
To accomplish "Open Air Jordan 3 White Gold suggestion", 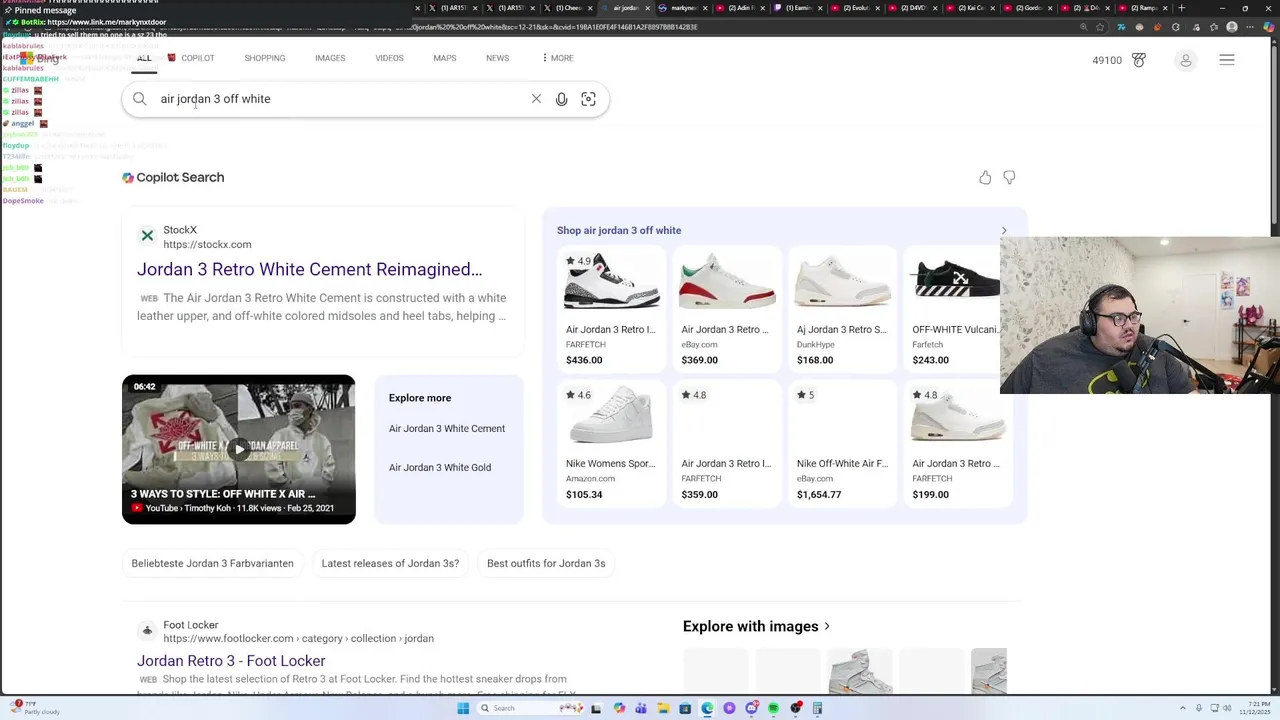I will pyautogui.click(x=440, y=468).
